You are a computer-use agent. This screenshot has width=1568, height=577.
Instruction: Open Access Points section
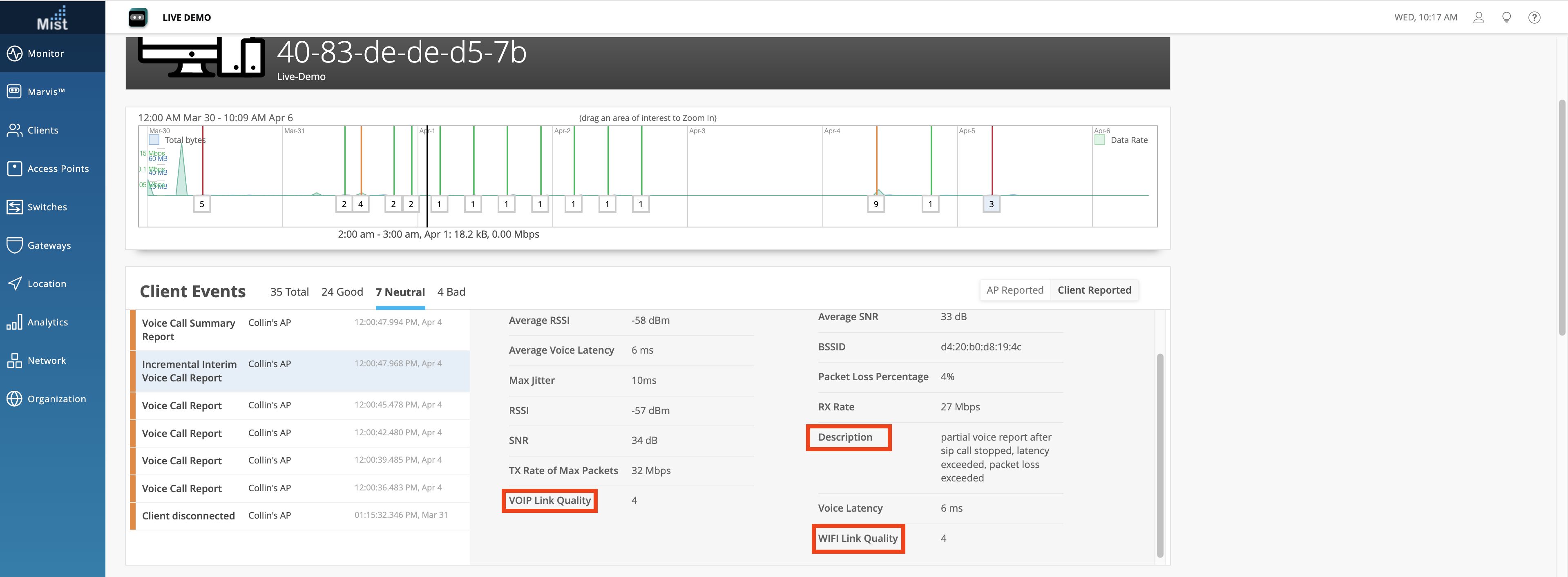click(x=15, y=169)
